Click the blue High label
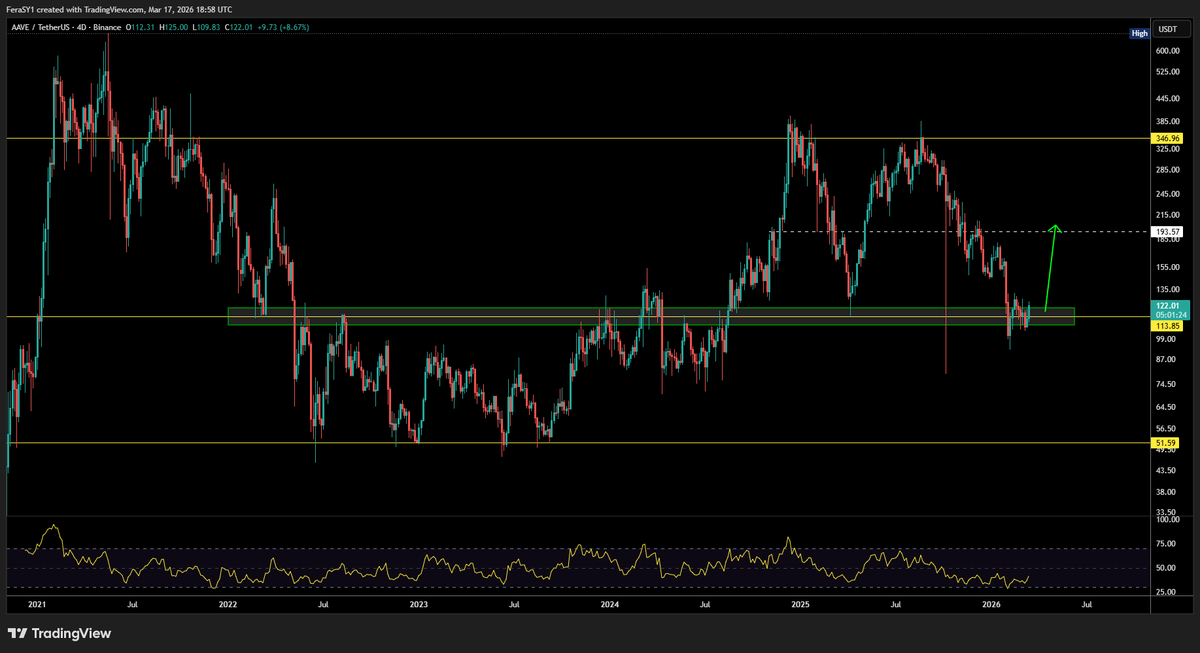 point(1139,33)
